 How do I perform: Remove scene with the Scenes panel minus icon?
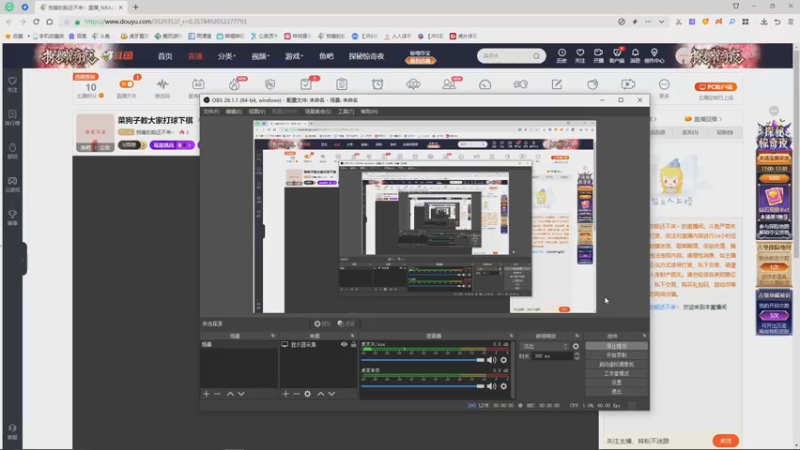click(217, 394)
